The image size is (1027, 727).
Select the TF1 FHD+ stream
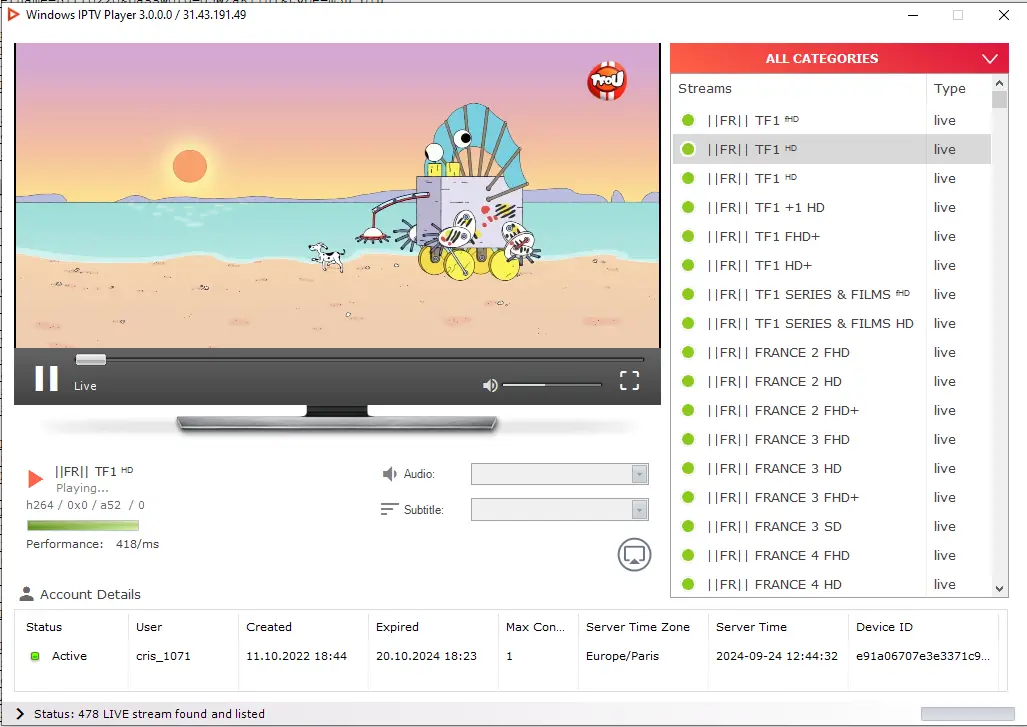point(832,236)
